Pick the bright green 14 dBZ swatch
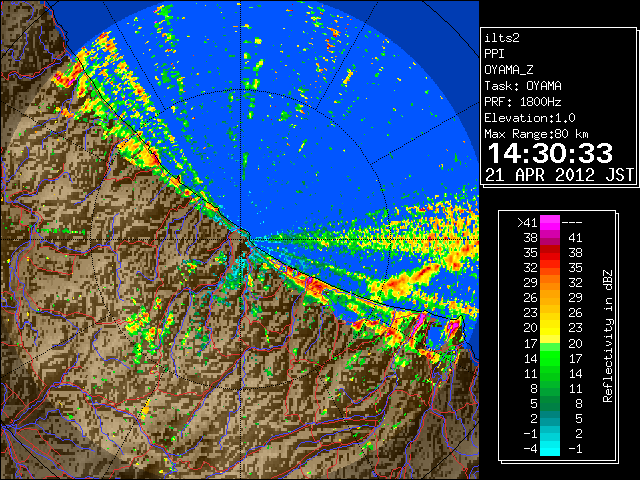Screen dimensions: 640x480 click(x=550, y=358)
